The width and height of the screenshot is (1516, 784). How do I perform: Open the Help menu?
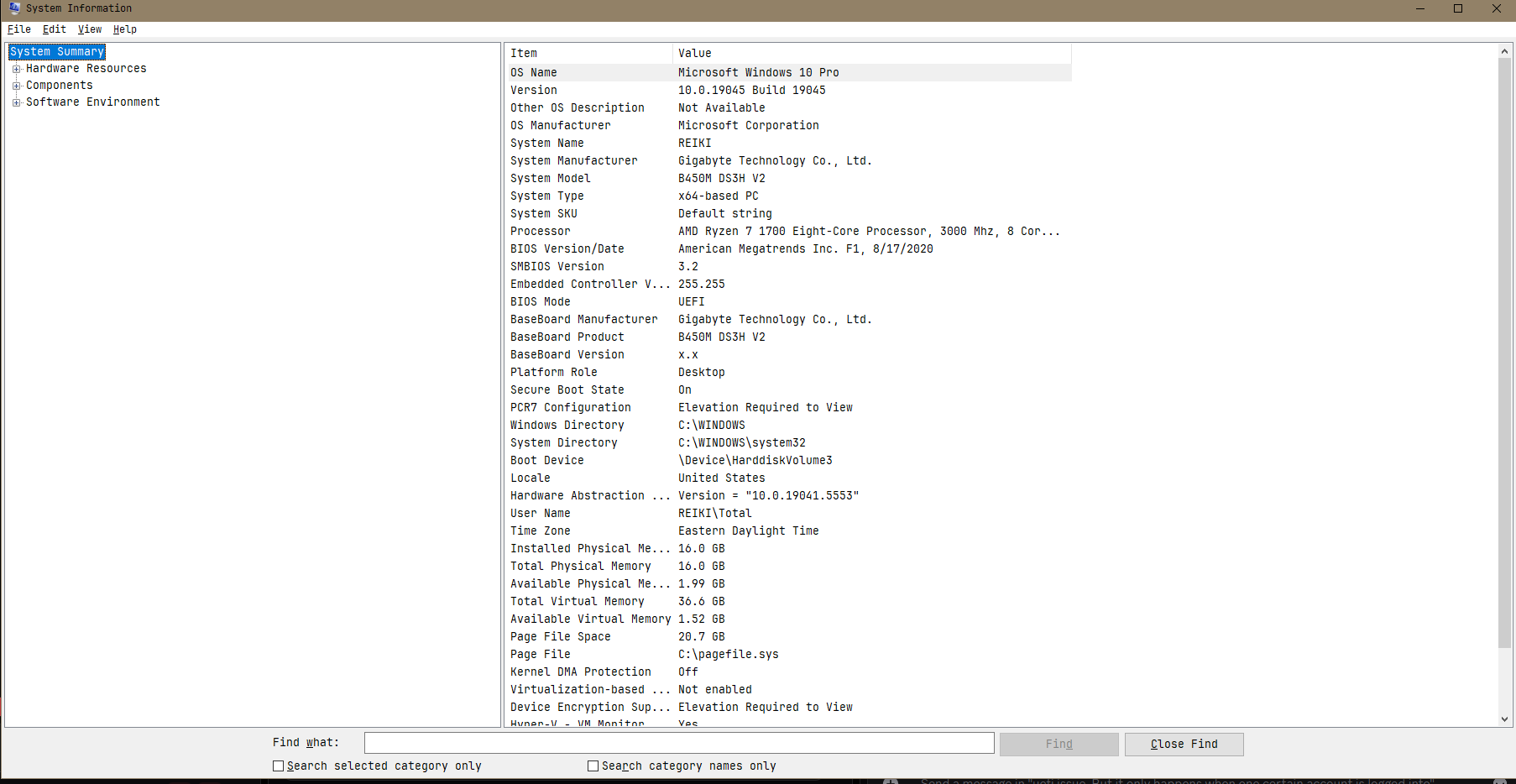[125, 29]
